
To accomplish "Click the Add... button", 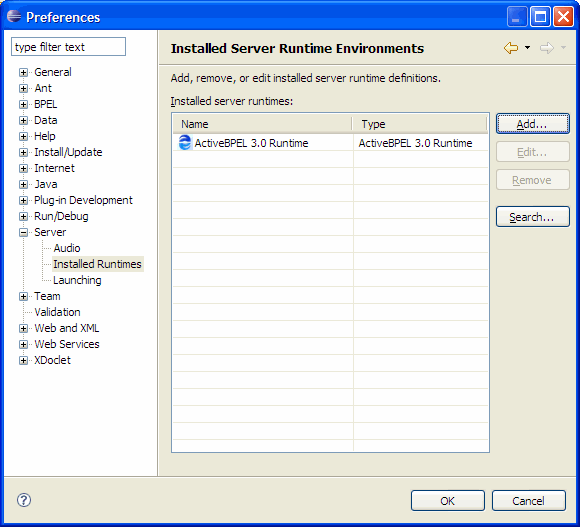I will pos(532,124).
